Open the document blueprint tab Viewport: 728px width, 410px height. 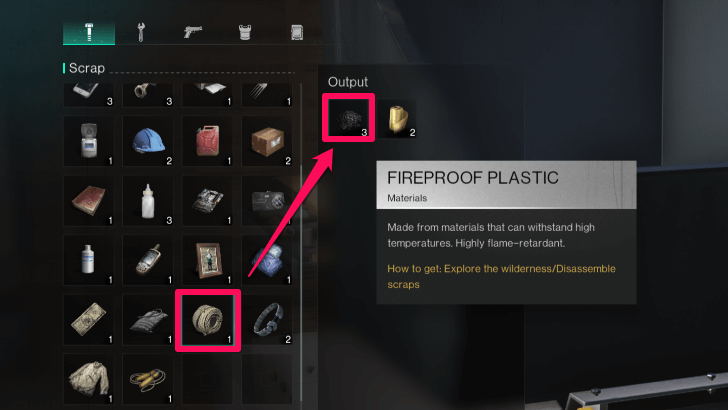tap(297, 33)
